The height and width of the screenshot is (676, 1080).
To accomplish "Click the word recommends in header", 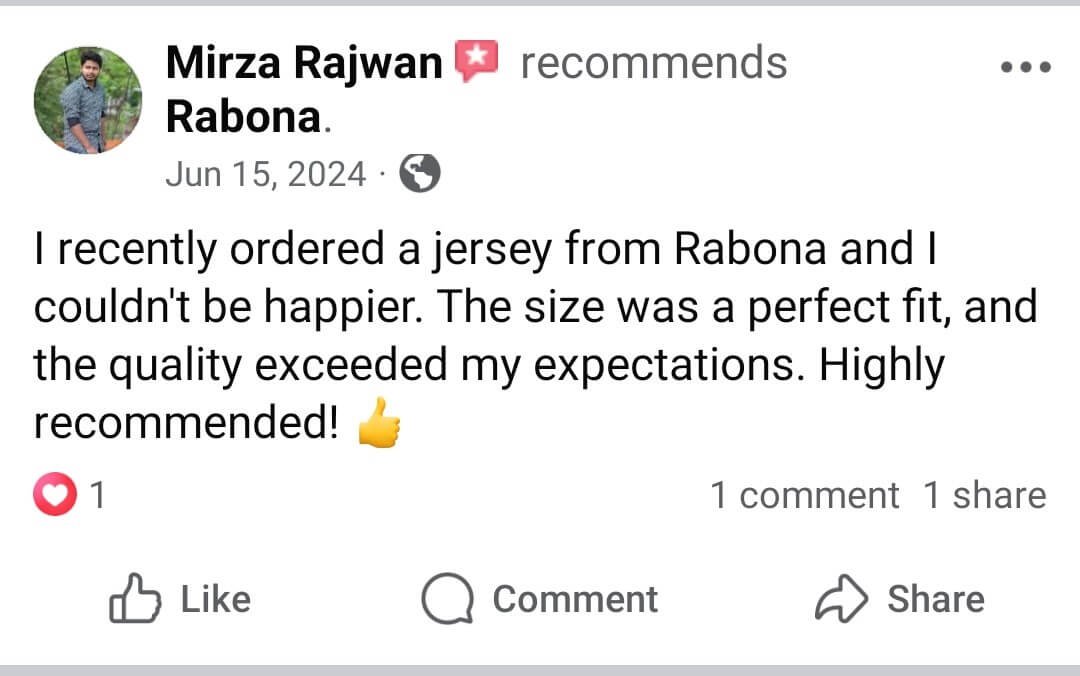I will [654, 63].
